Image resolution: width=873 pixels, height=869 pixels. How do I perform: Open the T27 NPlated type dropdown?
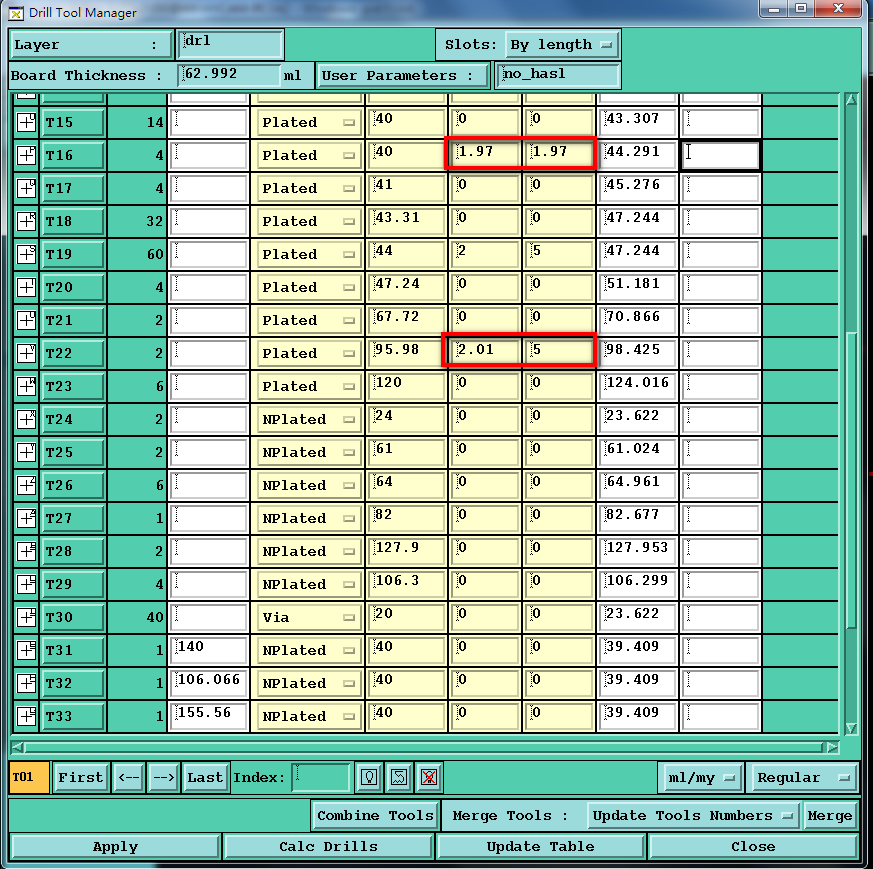pos(308,518)
